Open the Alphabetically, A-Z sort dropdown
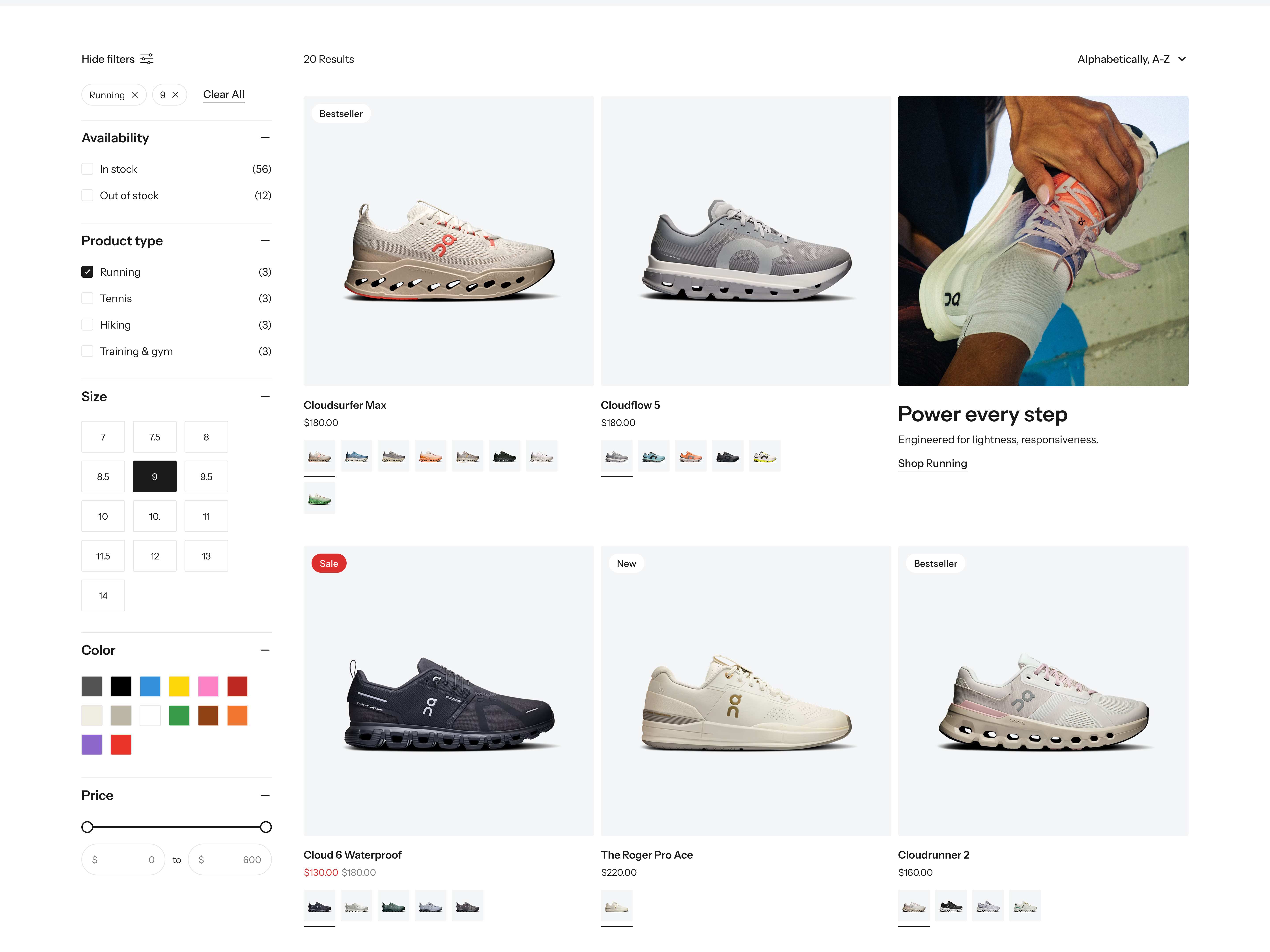 (x=1131, y=59)
